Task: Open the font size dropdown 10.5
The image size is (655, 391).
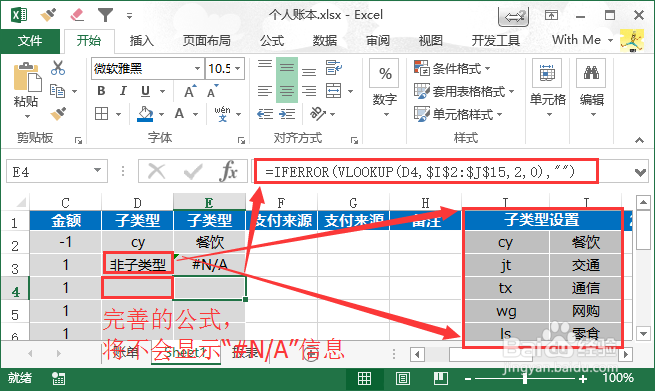Action: (238, 68)
